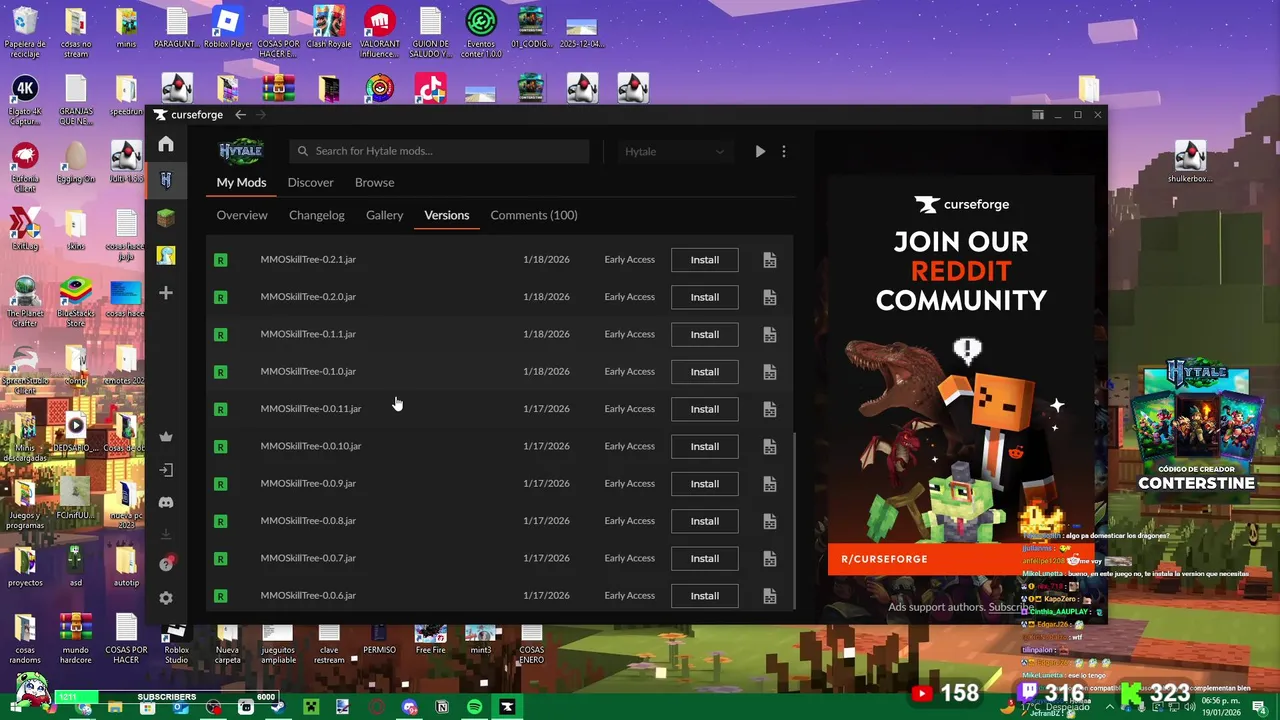Click the versions list vertical scrollbar
Image resolution: width=1280 pixels, height=720 pixels.
793,519
